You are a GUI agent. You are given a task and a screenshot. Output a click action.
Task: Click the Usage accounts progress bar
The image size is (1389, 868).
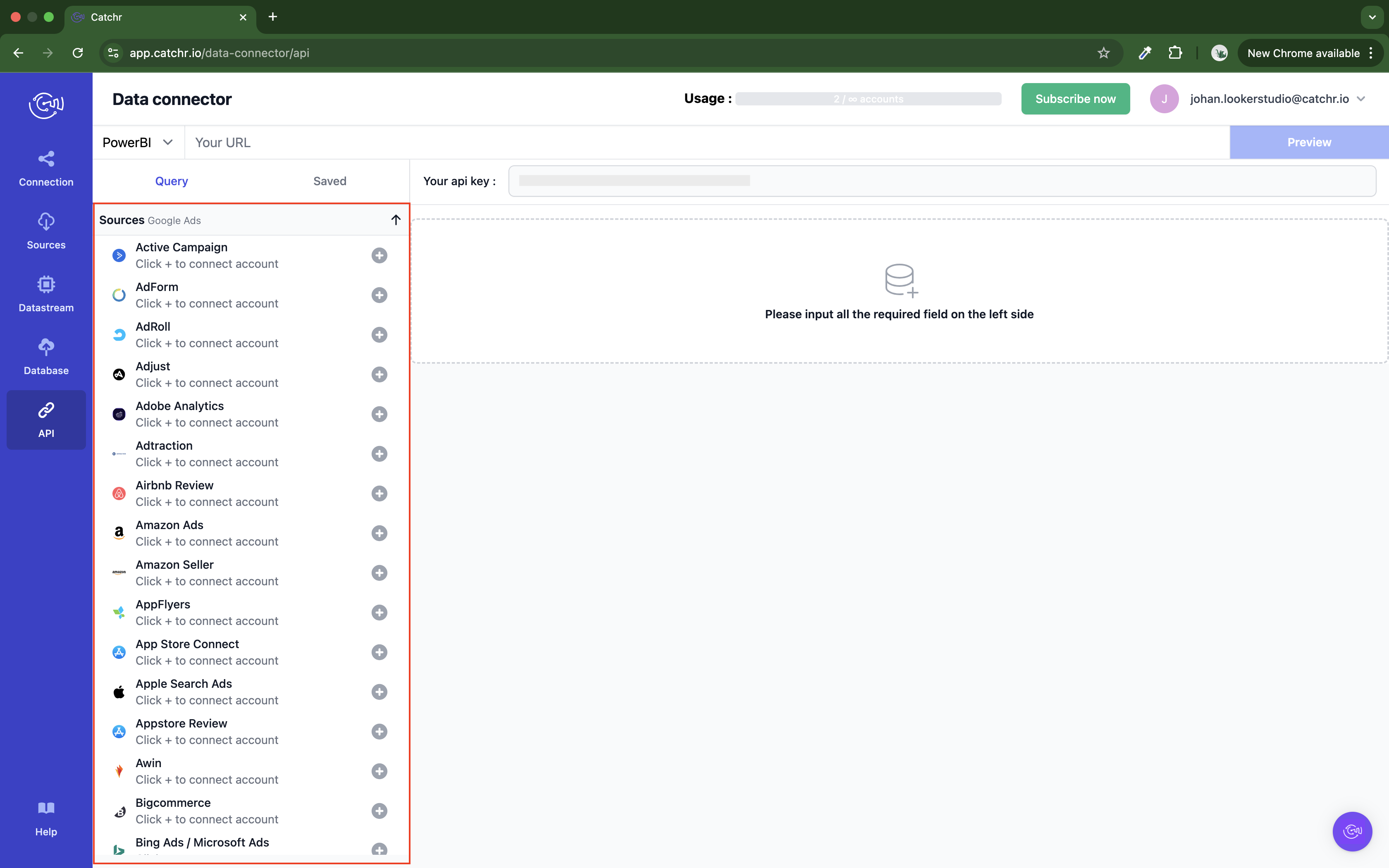[868, 99]
